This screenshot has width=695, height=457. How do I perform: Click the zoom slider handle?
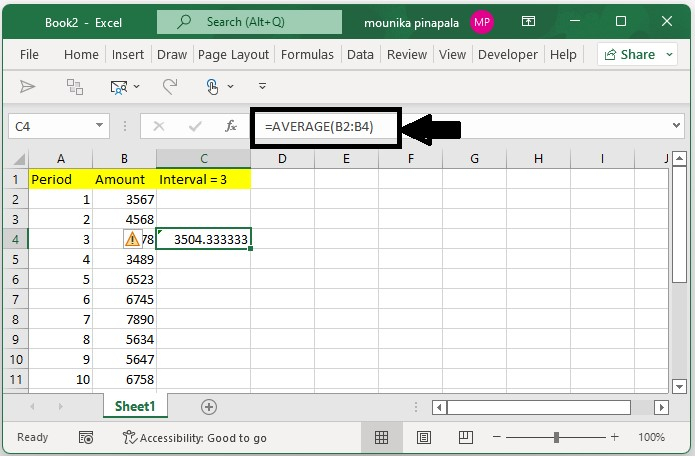click(x=556, y=437)
